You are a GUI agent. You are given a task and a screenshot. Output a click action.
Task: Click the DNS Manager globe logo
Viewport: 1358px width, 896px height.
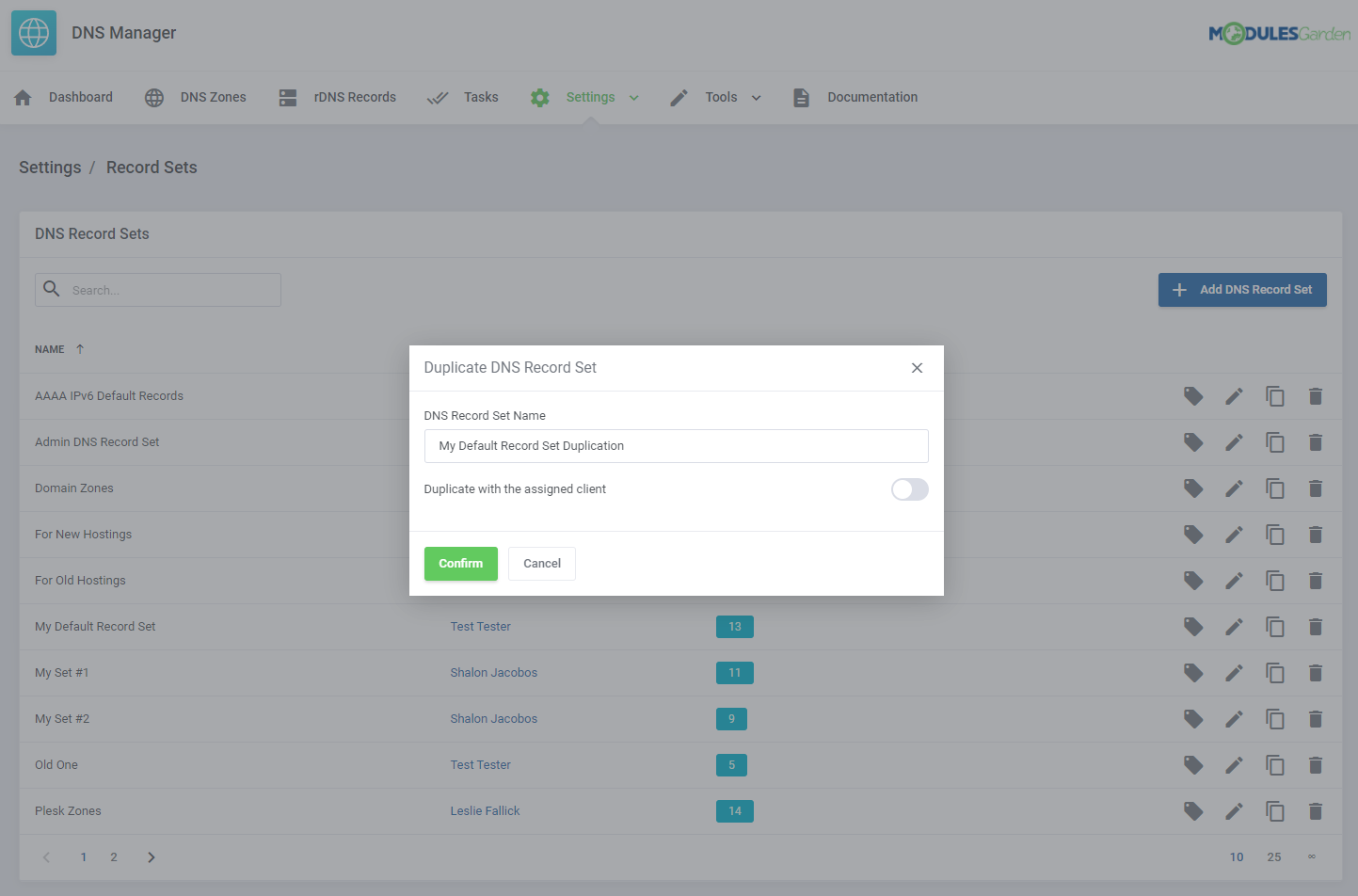(33, 32)
